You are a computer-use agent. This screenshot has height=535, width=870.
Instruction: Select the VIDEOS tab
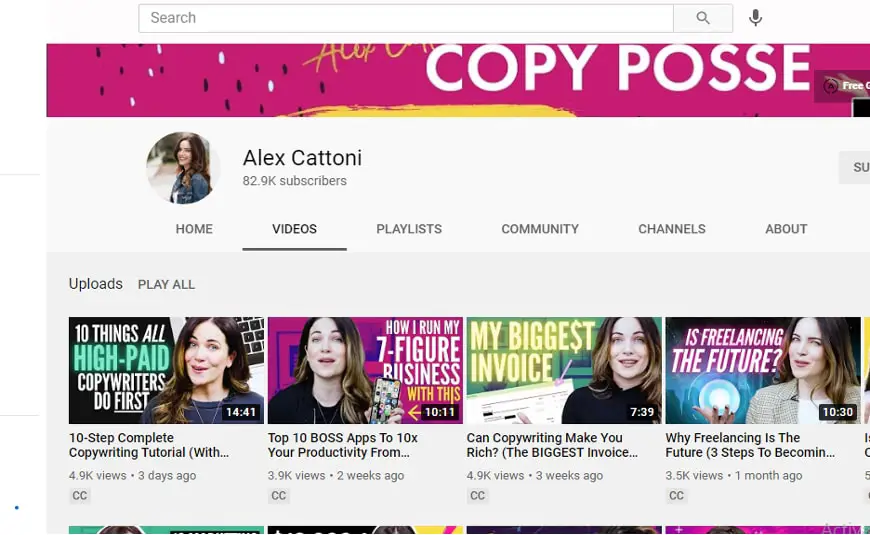[295, 229]
